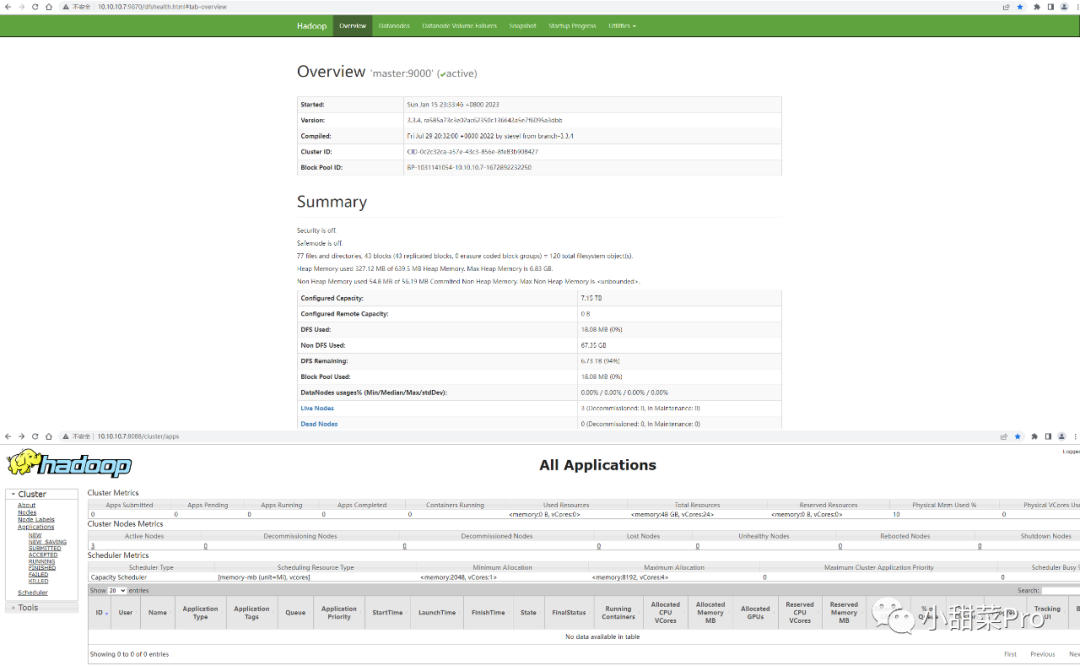
Task: Share the top HDFS page via share icon
Action: point(1006,7)
